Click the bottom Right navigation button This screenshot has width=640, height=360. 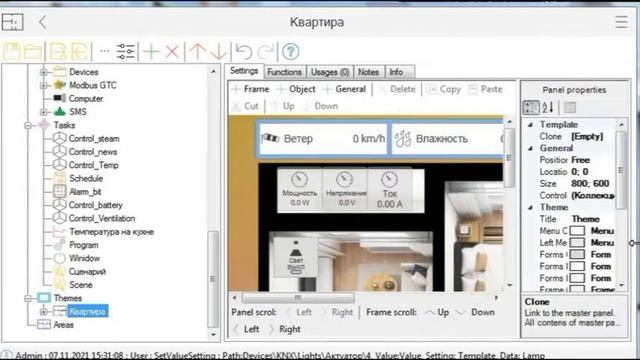[284, 329]
